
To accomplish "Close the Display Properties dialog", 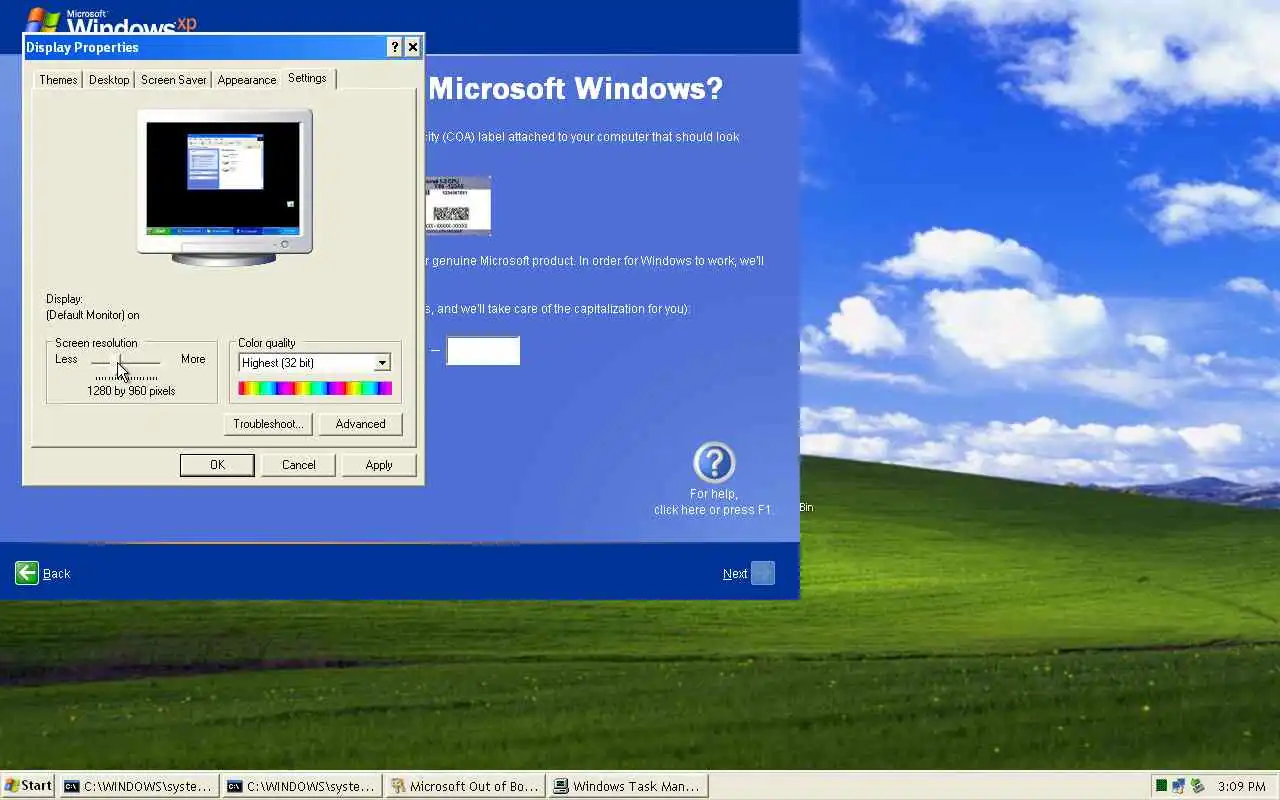I will click(412, 47).
